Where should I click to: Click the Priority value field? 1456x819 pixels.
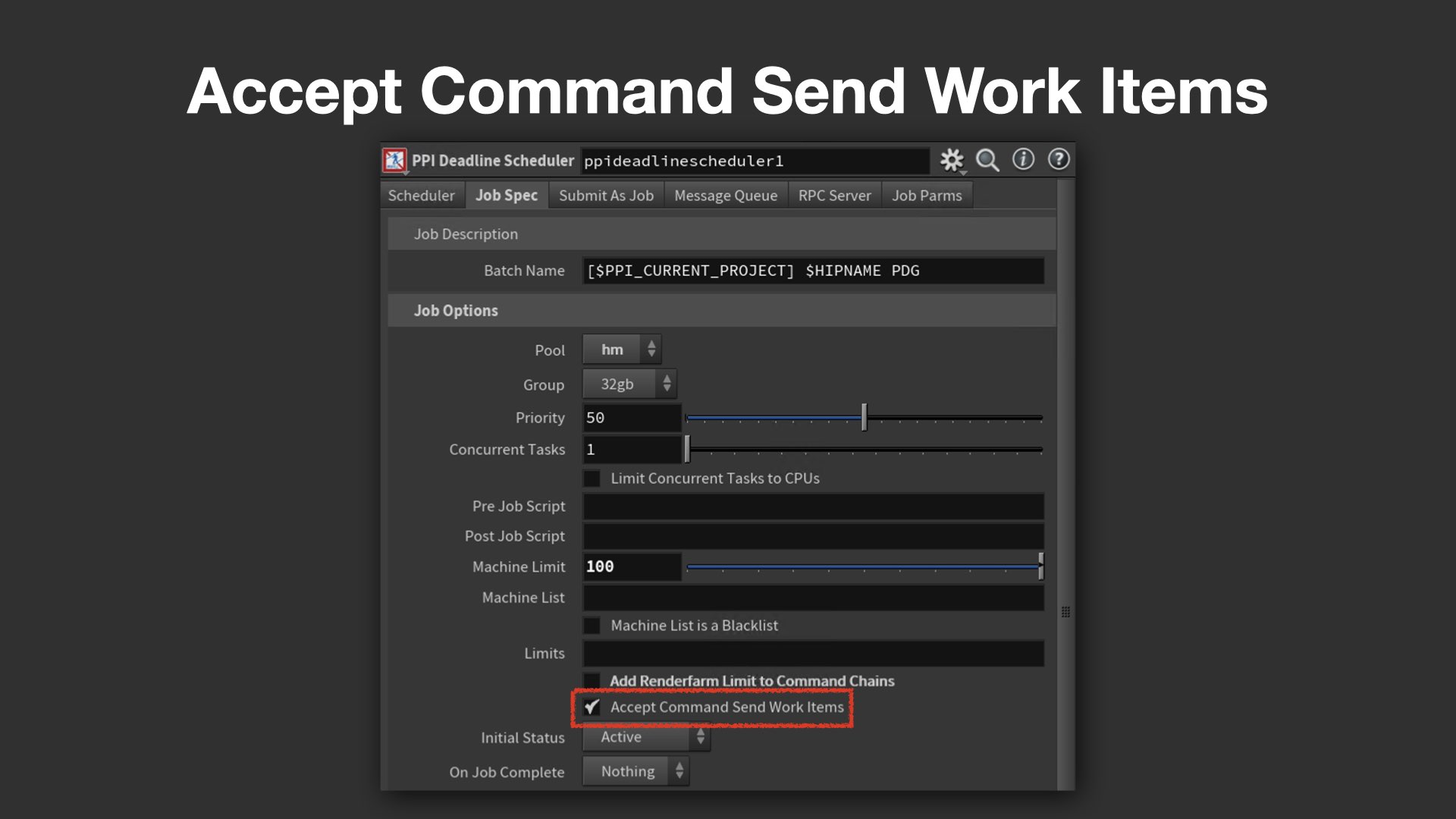[x=632, y=418]
